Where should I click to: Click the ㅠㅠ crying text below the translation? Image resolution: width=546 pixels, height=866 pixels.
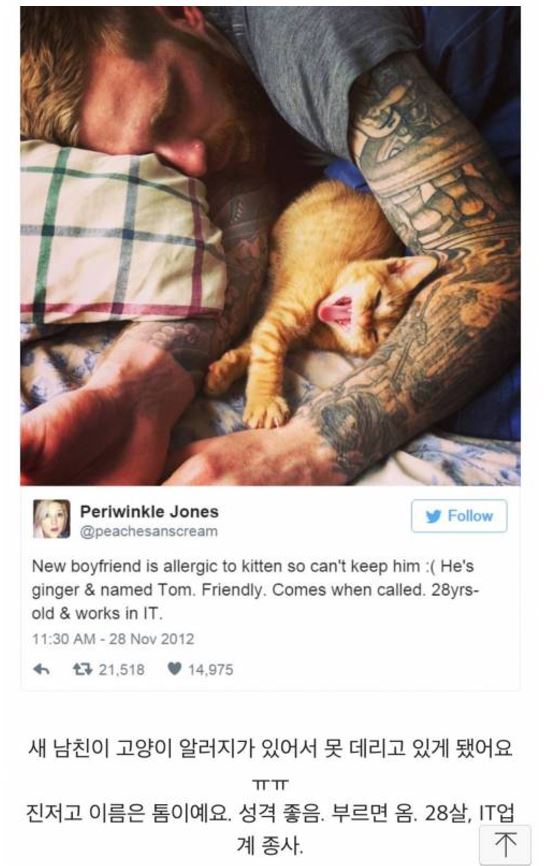271,784
